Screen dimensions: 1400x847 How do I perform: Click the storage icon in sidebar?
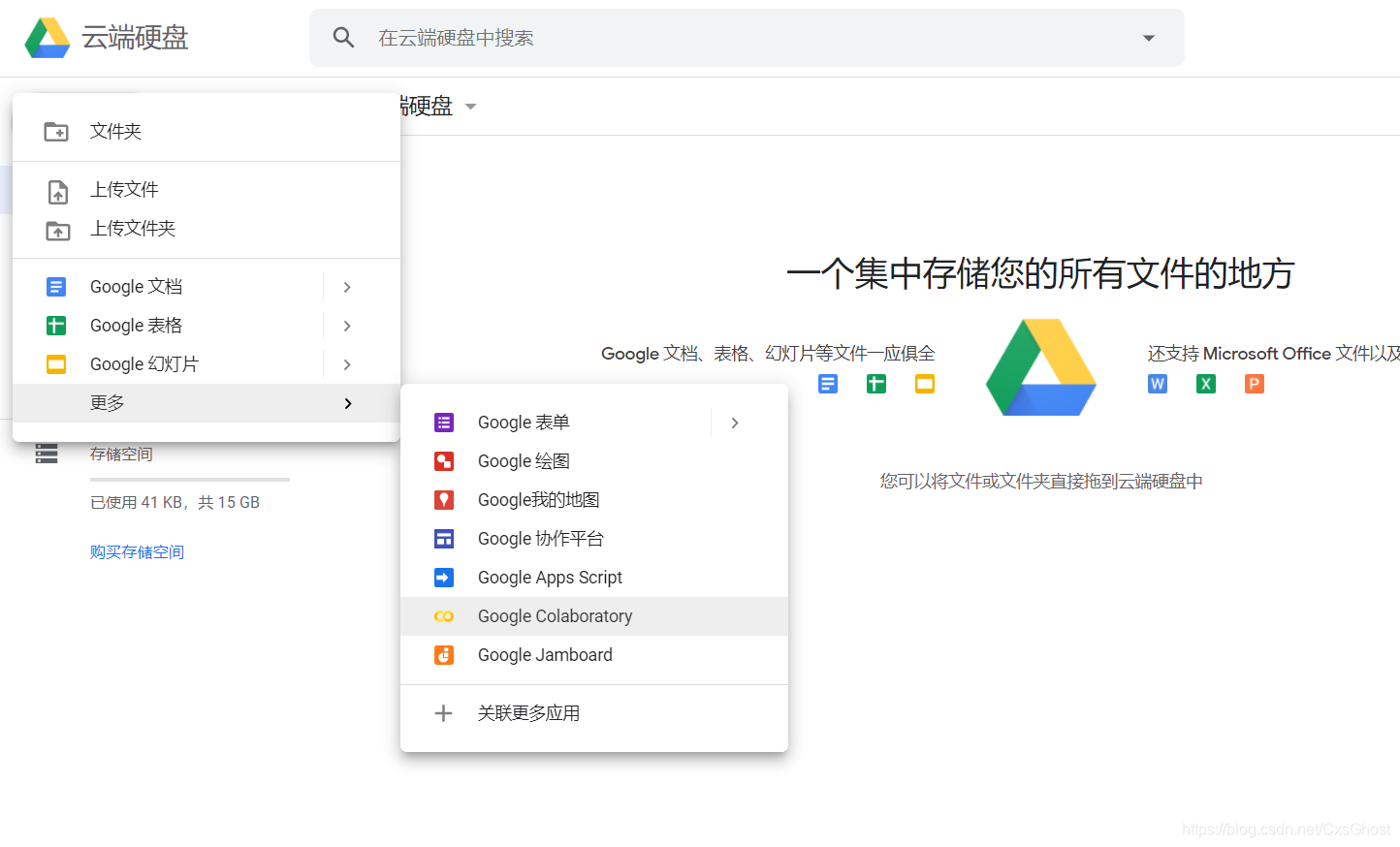tap(47, 454)
